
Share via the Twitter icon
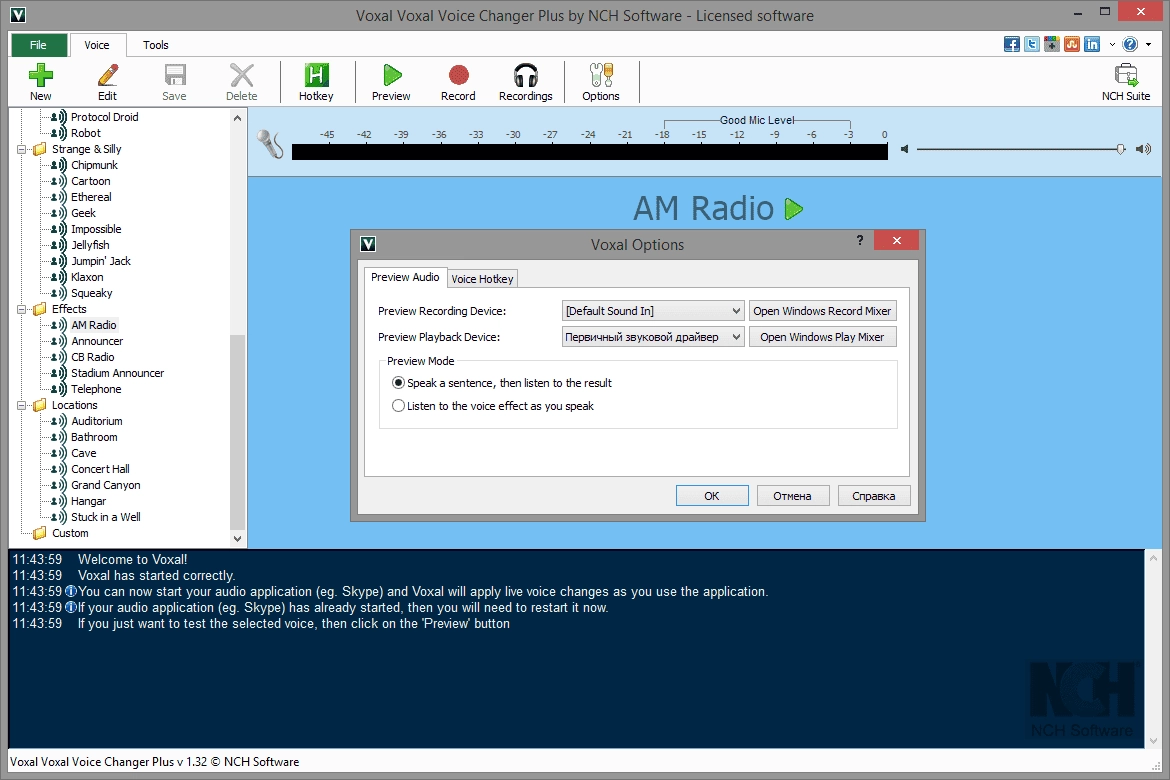(1032, 44)
